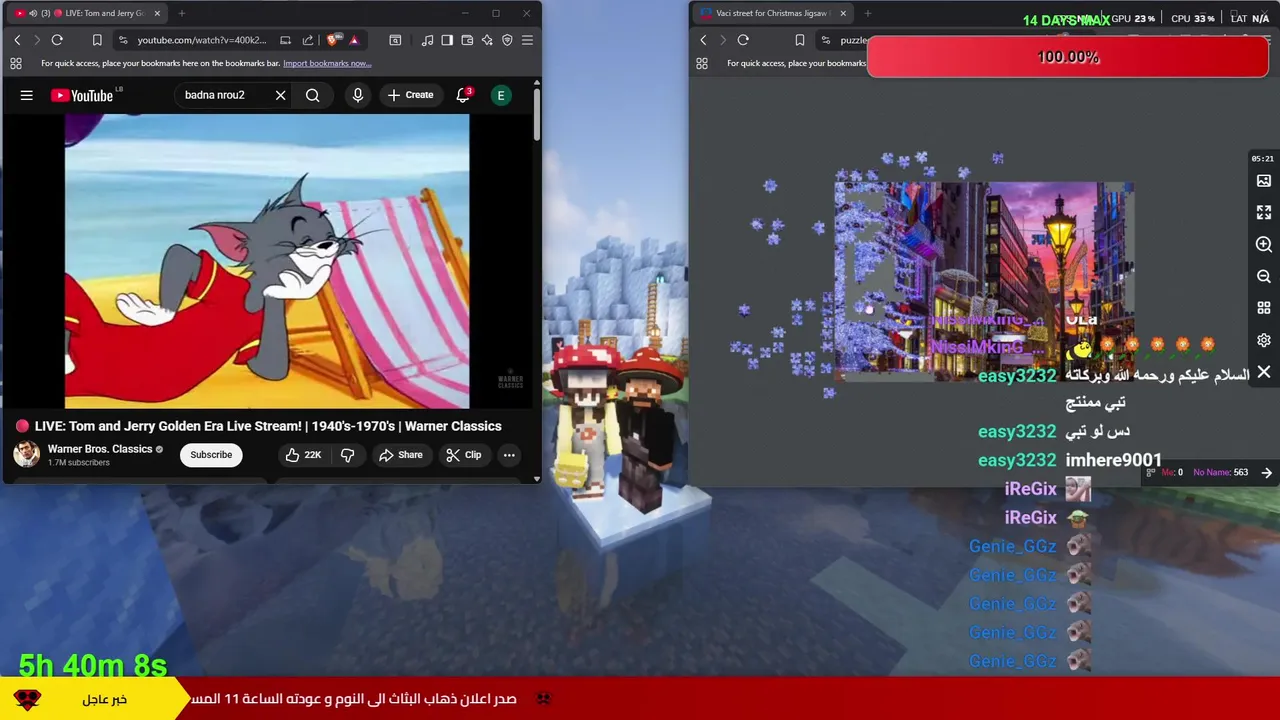Select the LIVE: Tom and Jerry tab
The image size is (1280, 720).
tap(87, 13)
